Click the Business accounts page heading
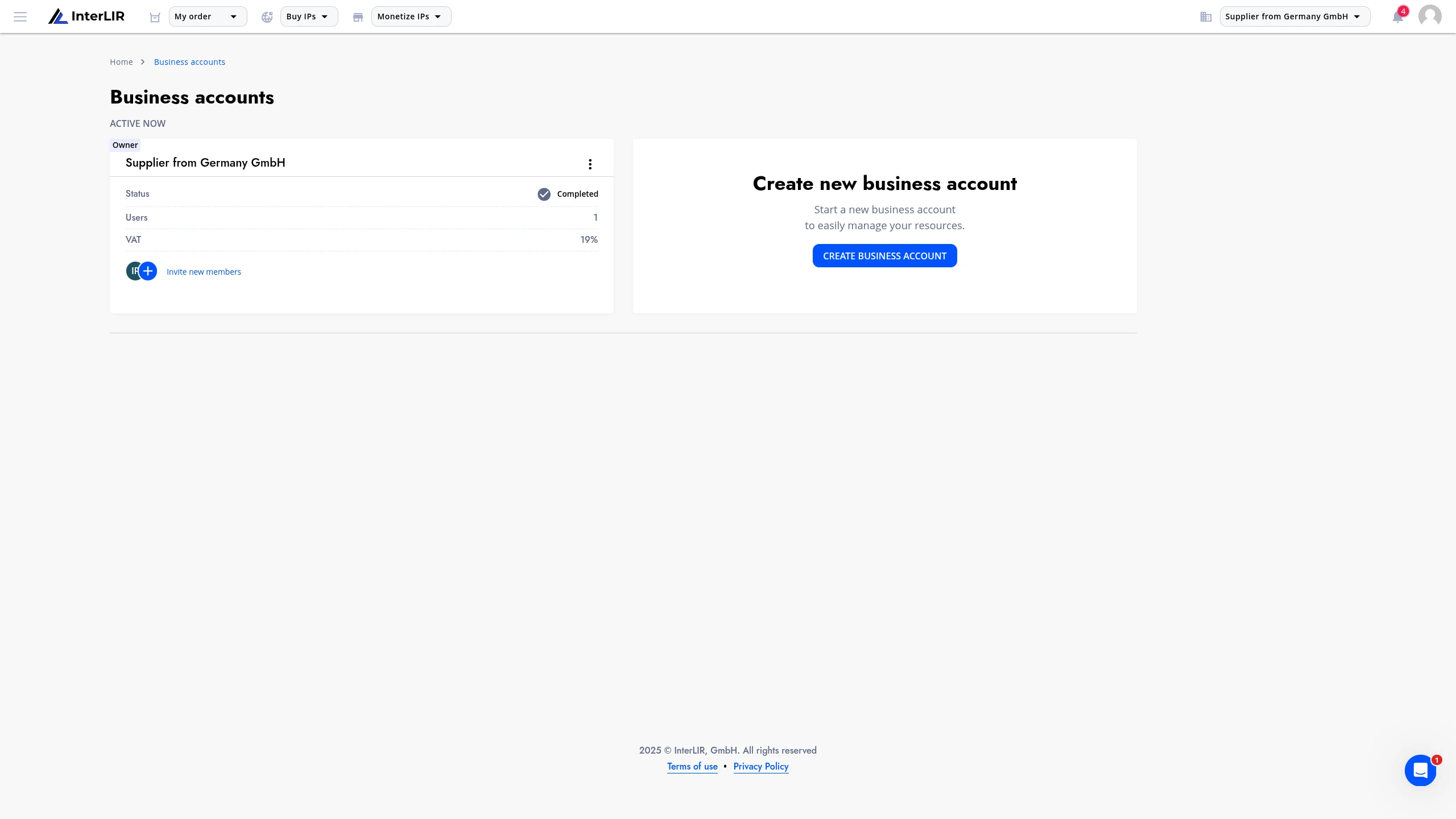The width and height of the screenshot is (1456, 819). pos(192,97)
